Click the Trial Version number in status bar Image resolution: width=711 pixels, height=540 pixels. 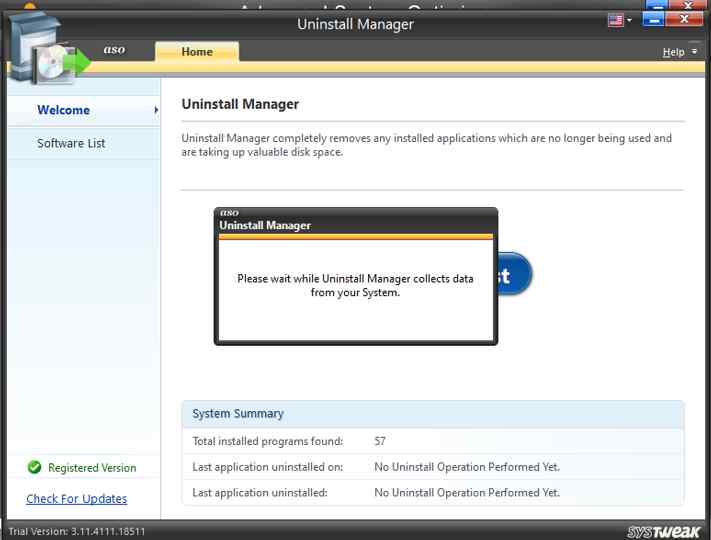point(77,531)
